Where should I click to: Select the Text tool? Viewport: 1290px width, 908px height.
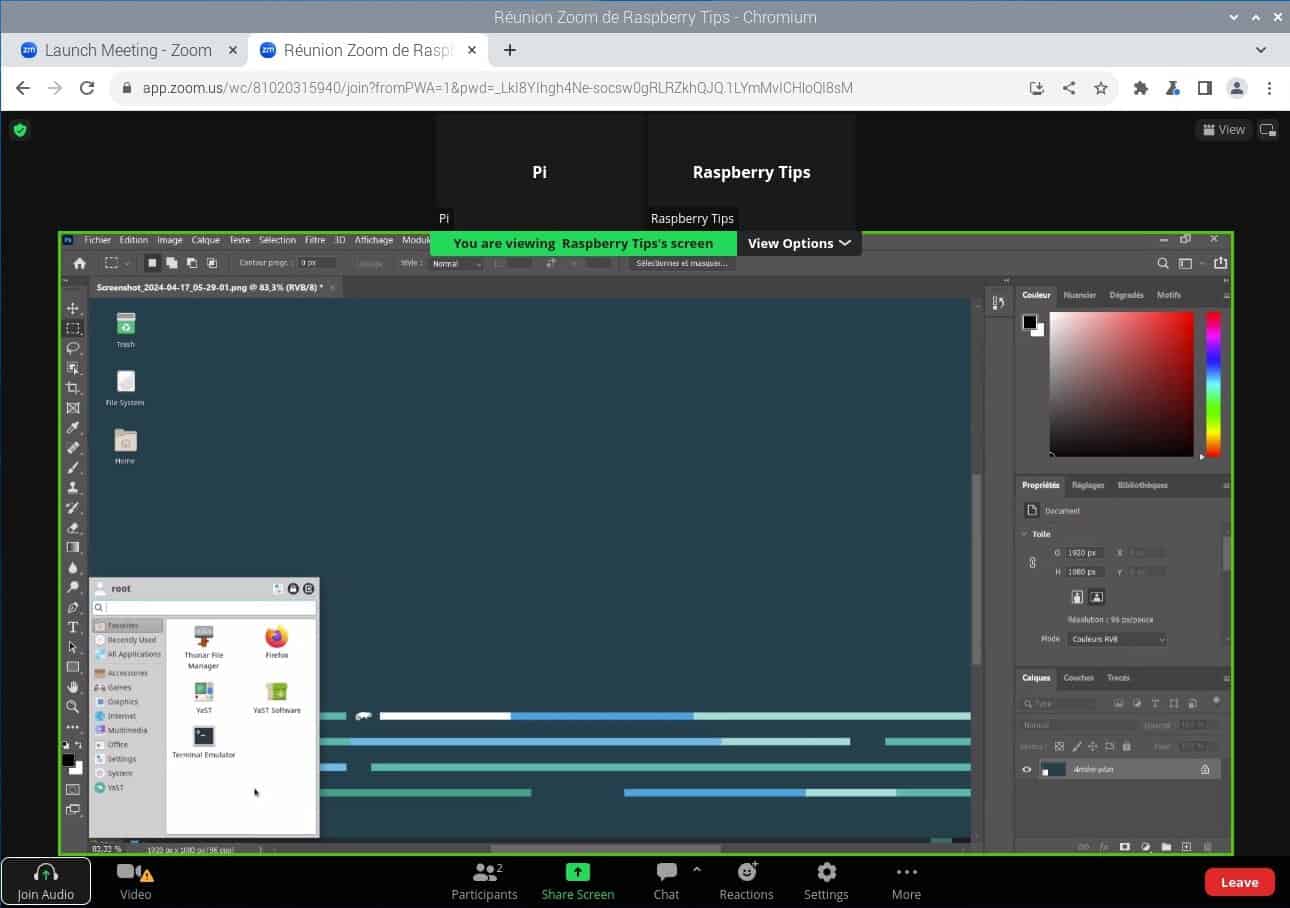point(73,627)
